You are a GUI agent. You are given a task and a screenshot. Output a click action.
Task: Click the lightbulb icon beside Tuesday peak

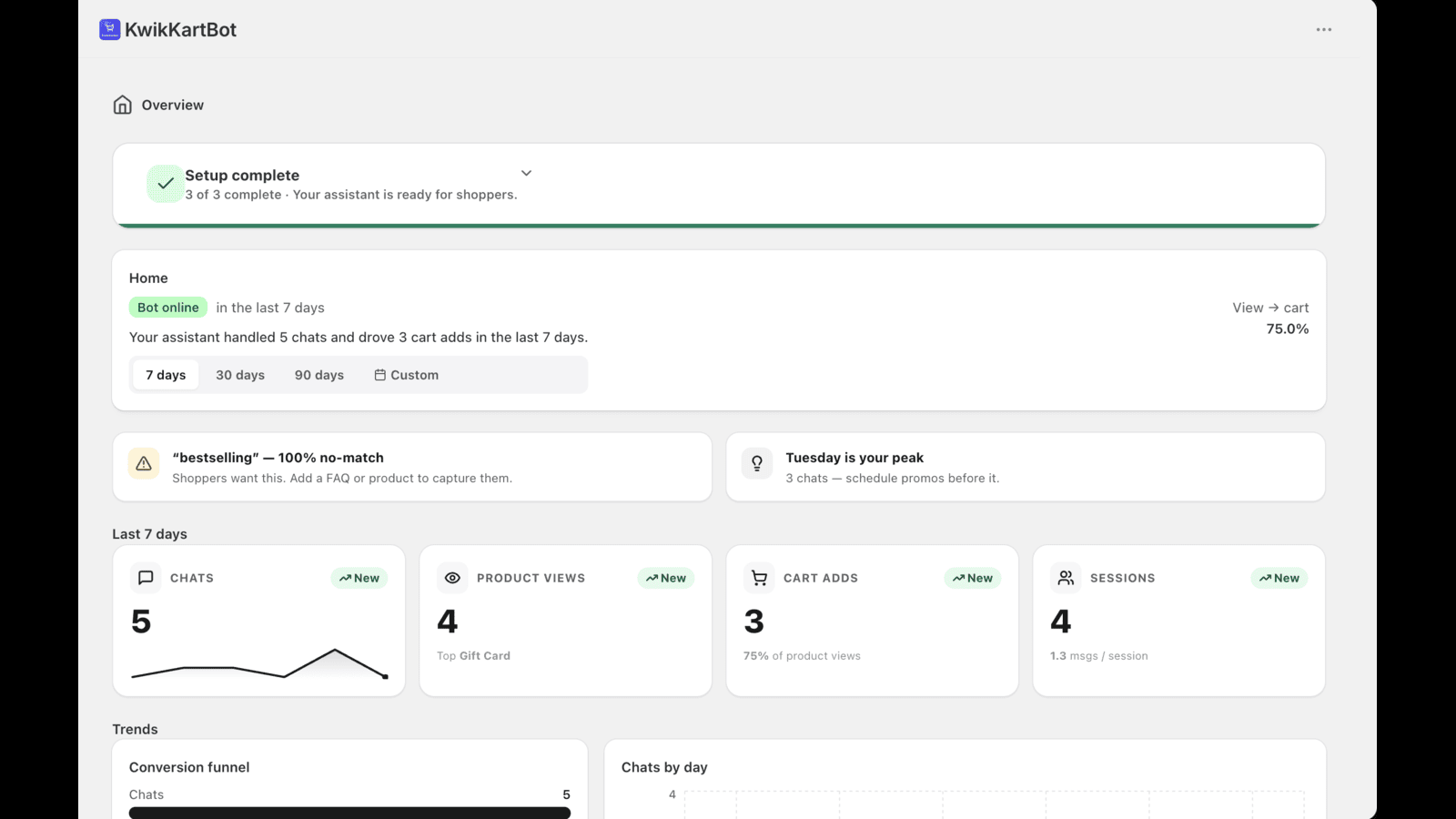pos(757,464)
